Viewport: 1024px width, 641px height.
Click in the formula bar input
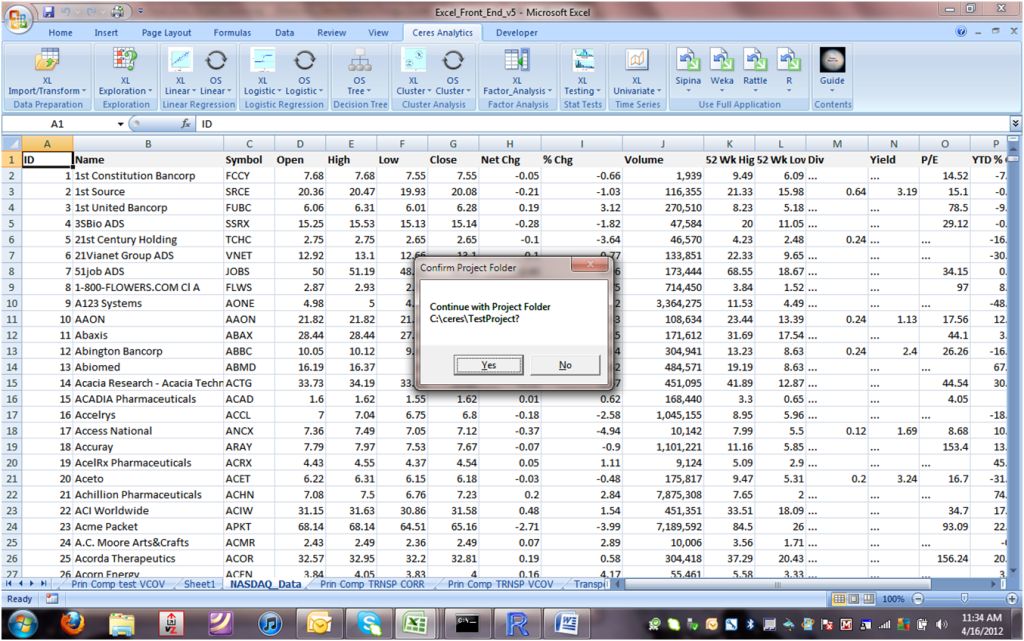tap(601, 123)
